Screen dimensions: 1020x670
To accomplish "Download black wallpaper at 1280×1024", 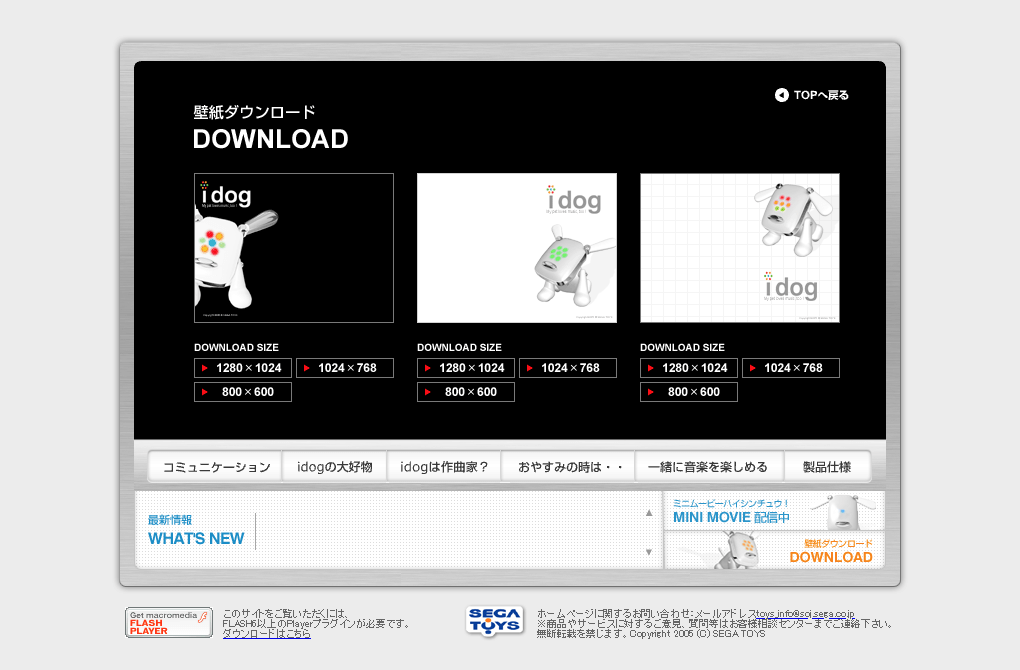I will pyautogui.click(x=243, y=368).
